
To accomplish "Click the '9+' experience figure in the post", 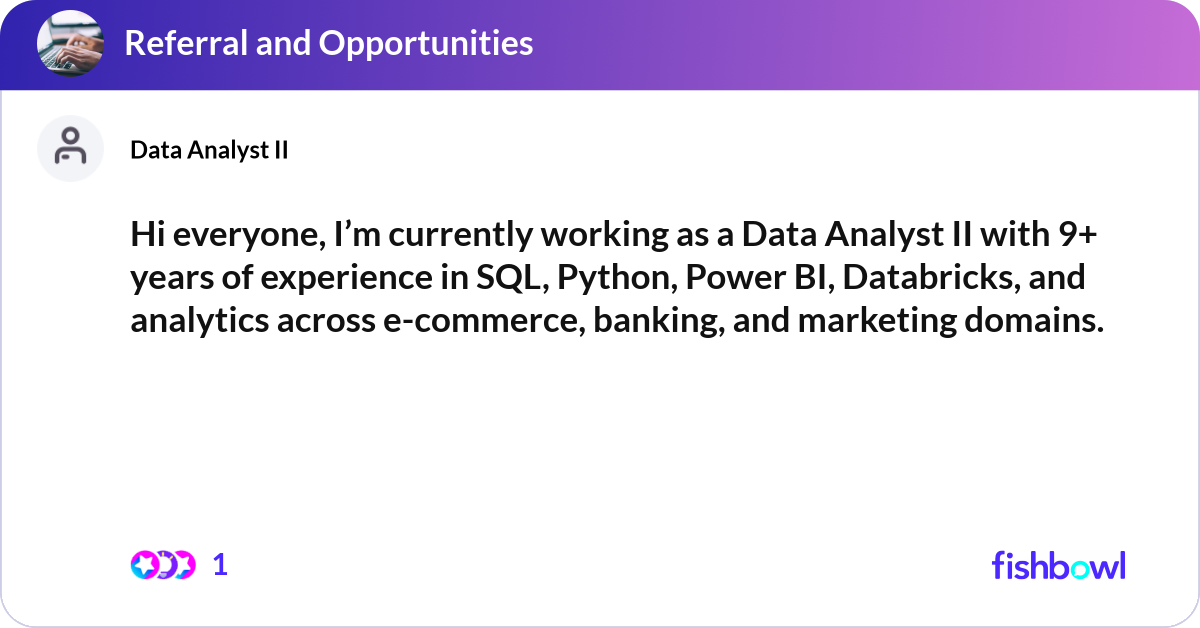I will pos(1078,239).
